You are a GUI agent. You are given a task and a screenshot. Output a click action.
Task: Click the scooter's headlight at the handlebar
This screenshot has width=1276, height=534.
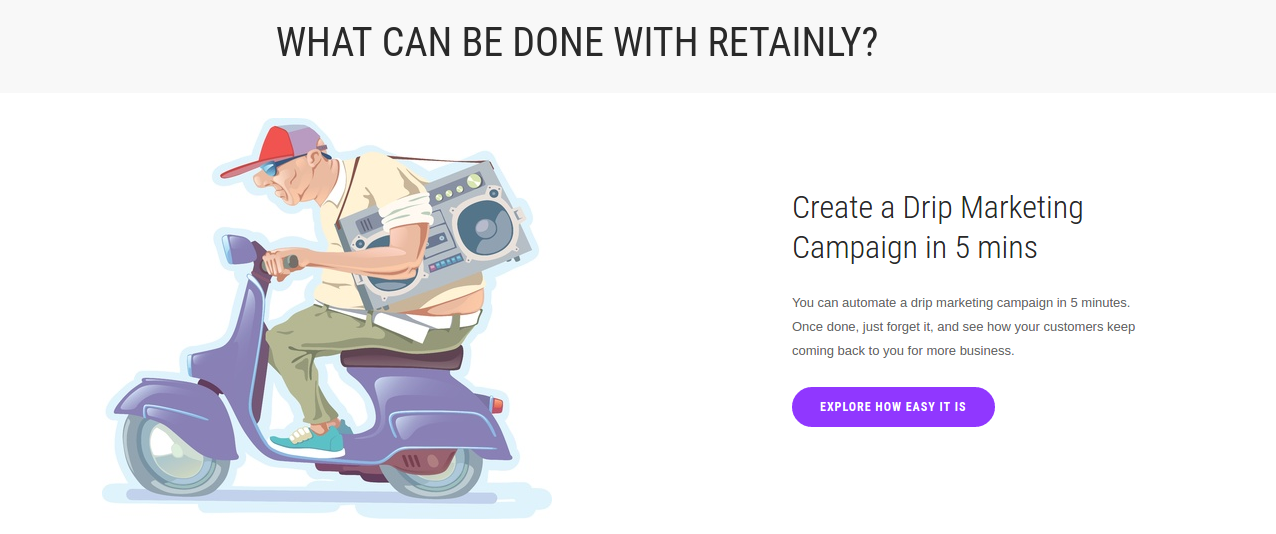click(x=234, y=248)
